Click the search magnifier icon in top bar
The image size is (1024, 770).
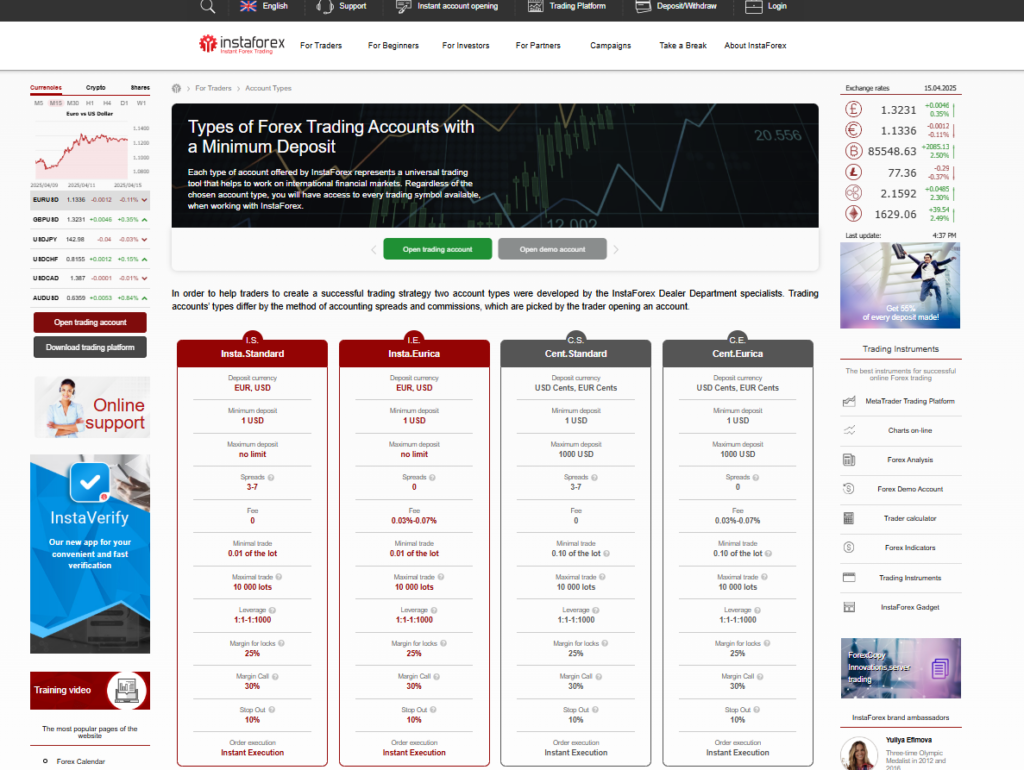pyautogui.click(x=208, y=6)
